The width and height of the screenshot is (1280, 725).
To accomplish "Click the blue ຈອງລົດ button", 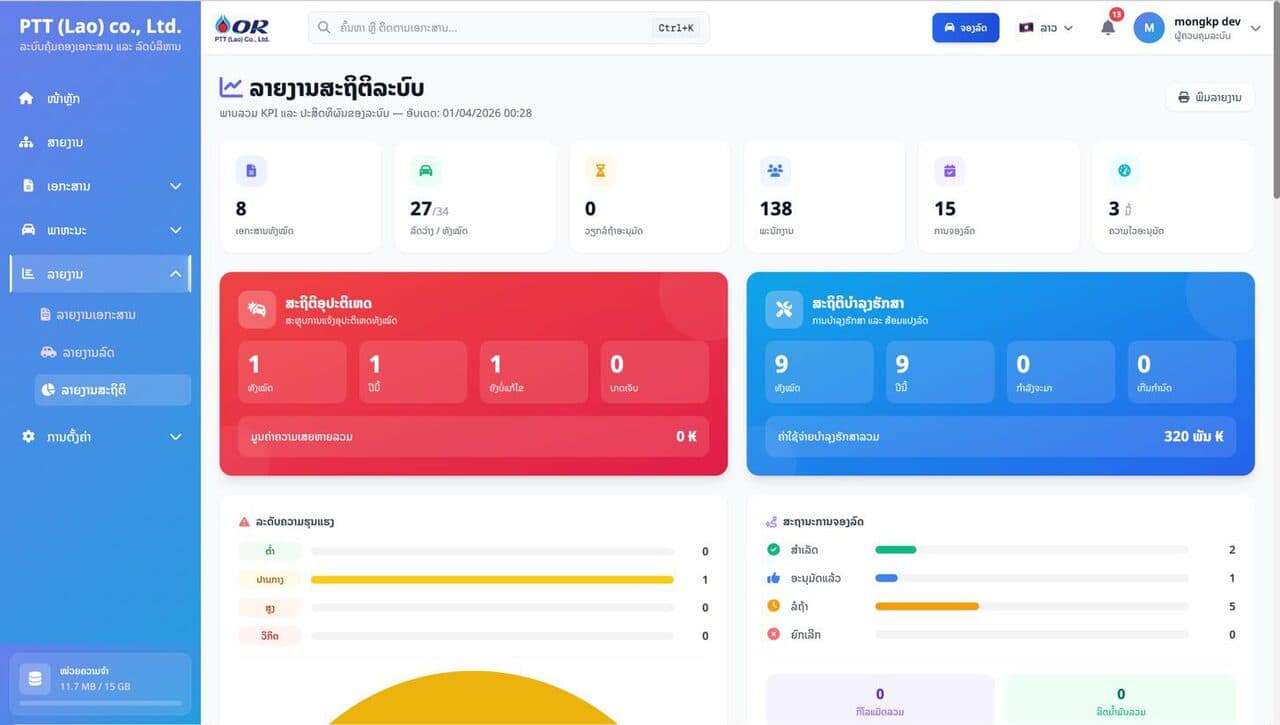I will 965,28.
